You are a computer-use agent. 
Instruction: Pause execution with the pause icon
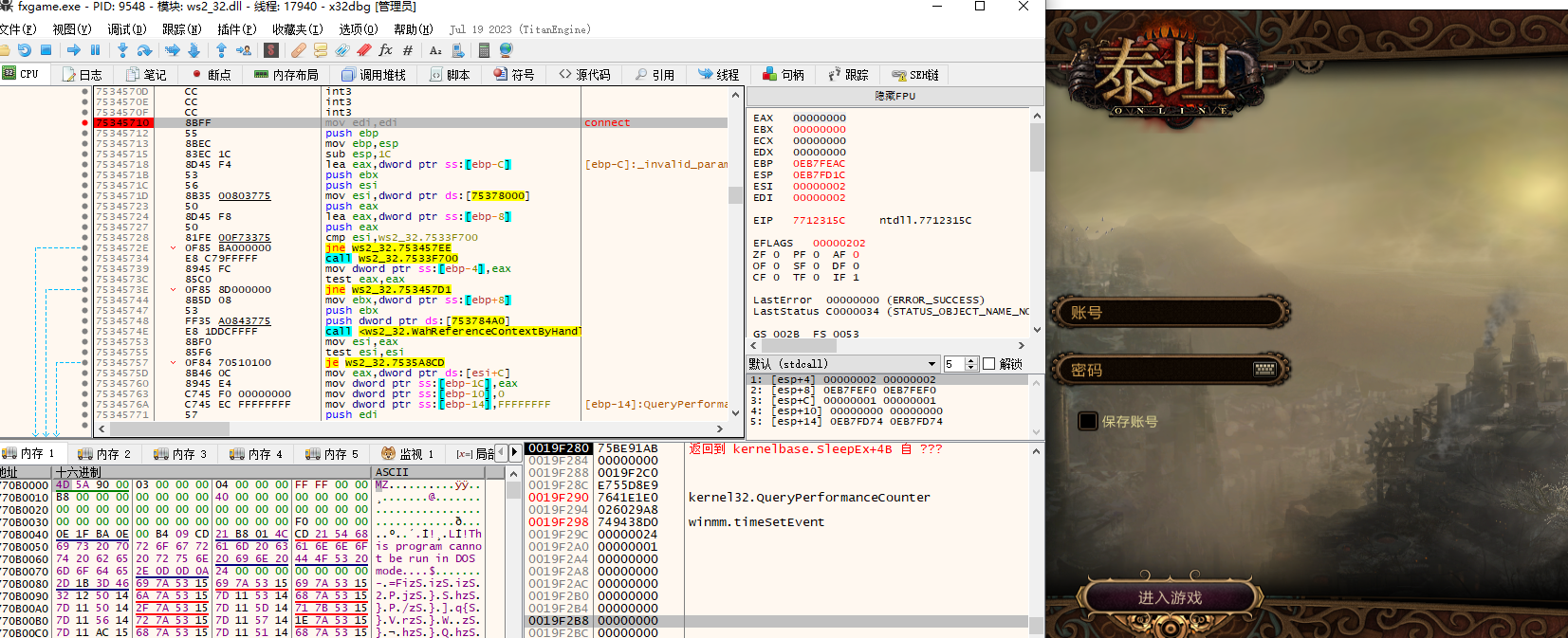pos(95,50)
